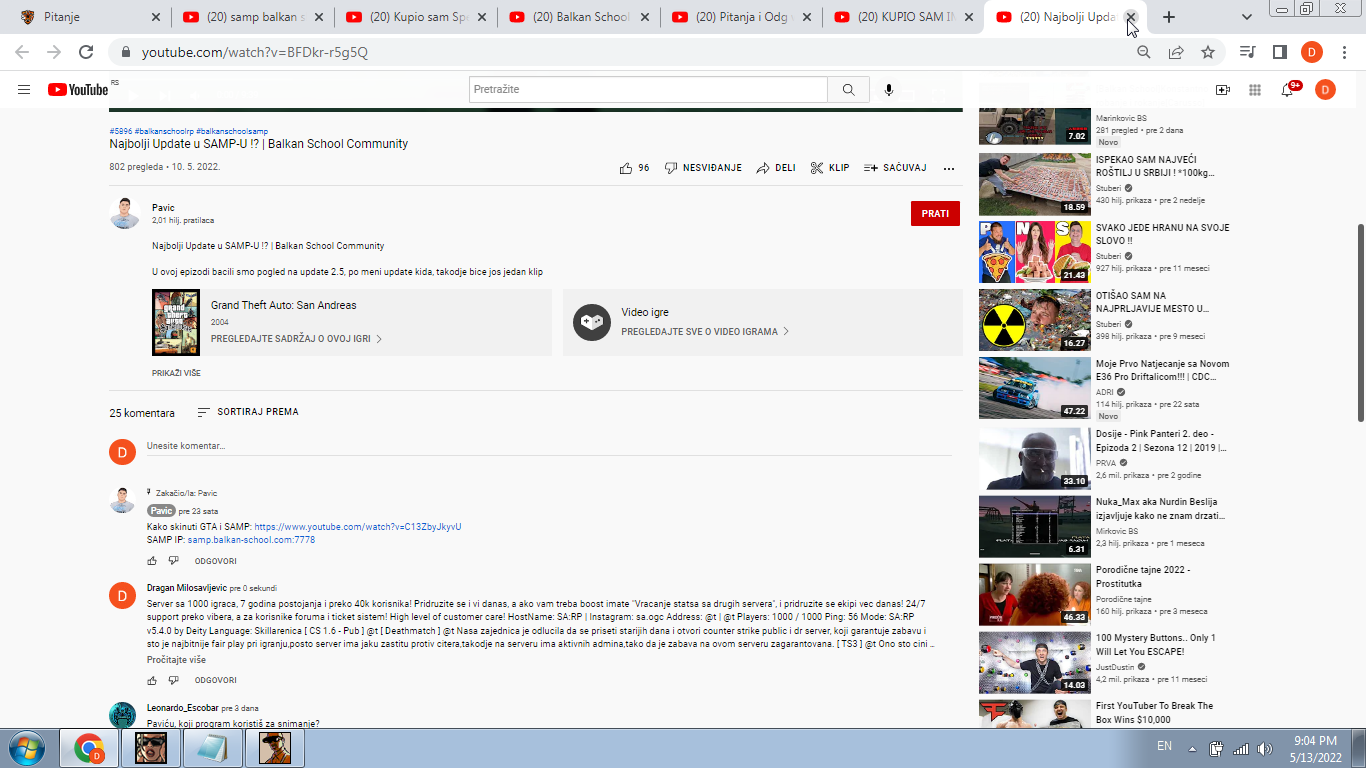Image resolution: width=1366 pixels, height=768 pixels.
Task: Open samp.balkan-school.com:7778 link
Action: point(251,540)
